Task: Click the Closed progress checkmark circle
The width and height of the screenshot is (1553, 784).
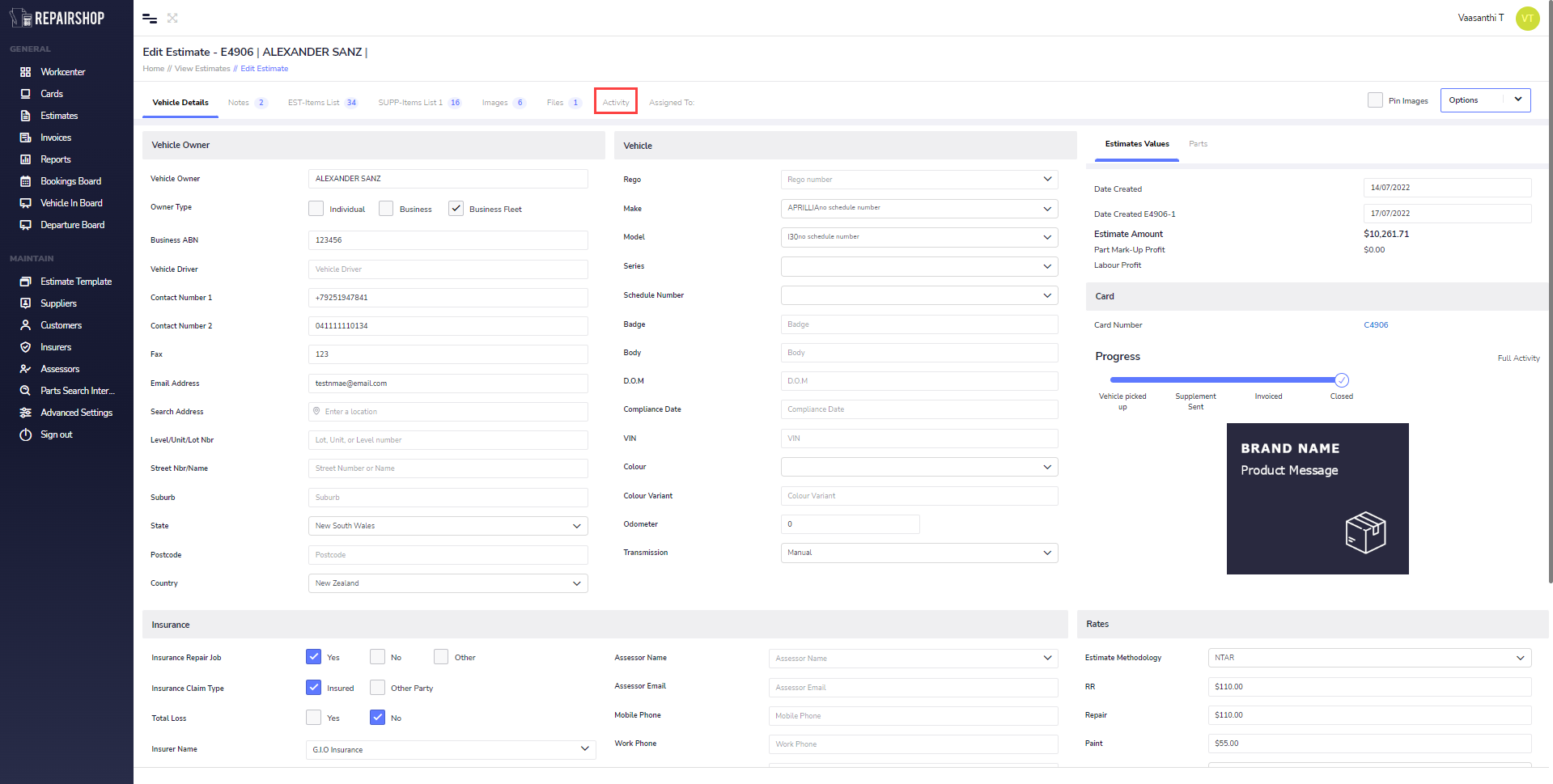Action: click(x=1342, y=380)
